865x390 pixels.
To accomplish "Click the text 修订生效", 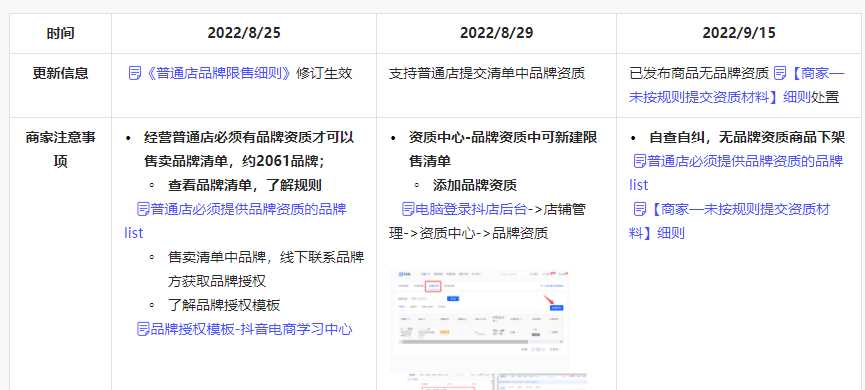I will point(324,73).
